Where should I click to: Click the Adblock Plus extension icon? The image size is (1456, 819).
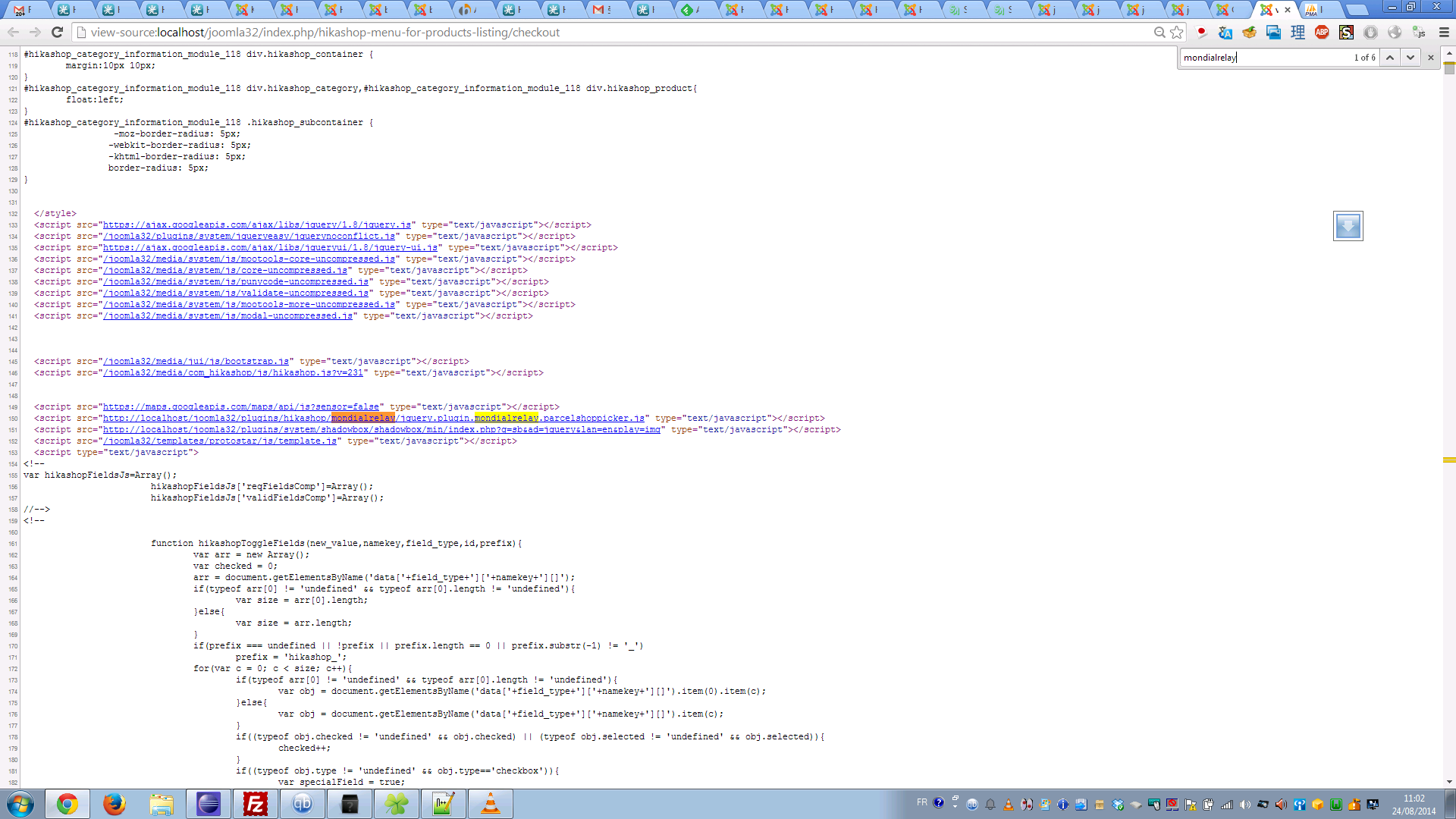[1322, 33]
